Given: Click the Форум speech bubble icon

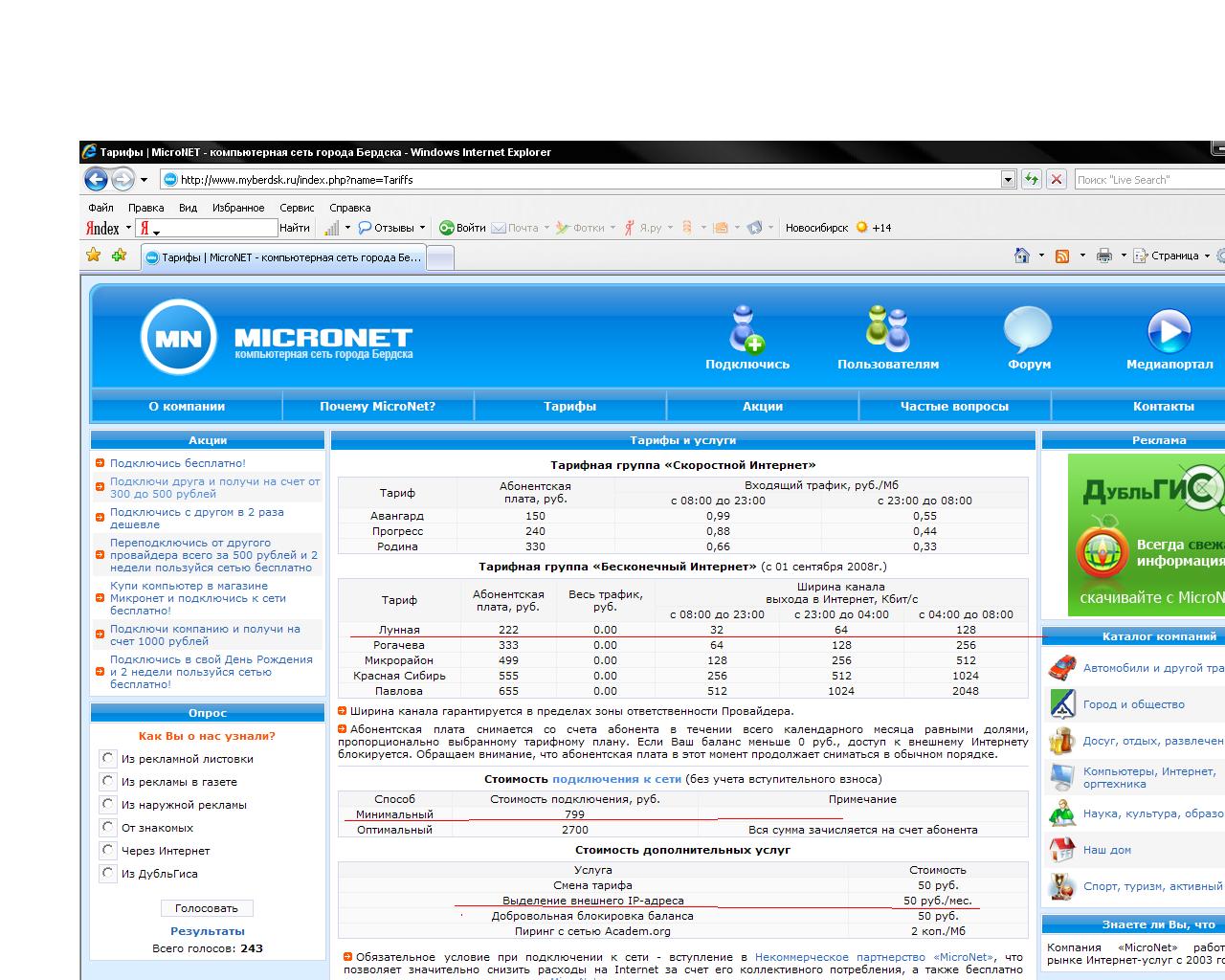Looking at the screenshot, I should click(x=1028, y=330).
